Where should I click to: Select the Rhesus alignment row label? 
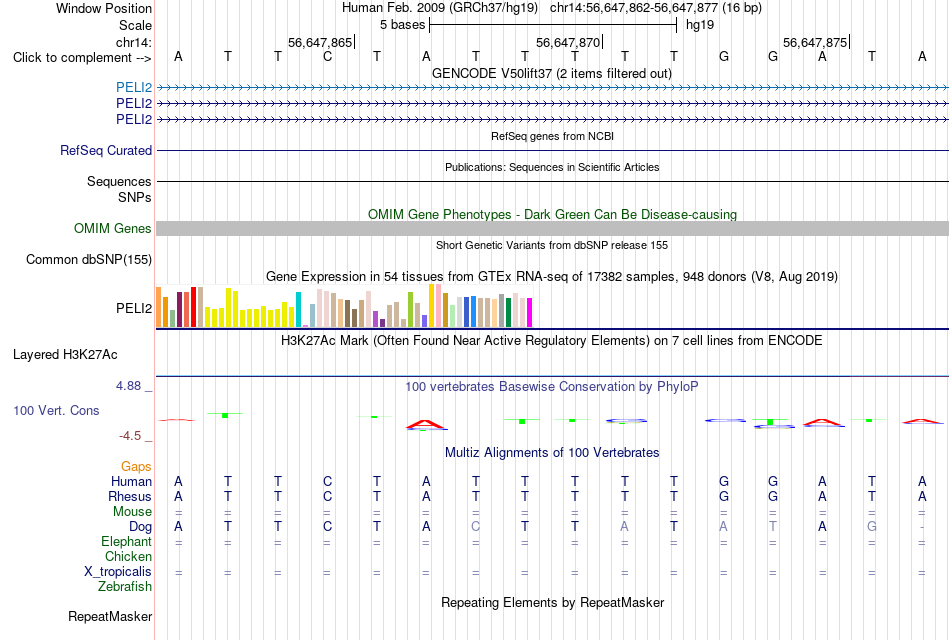coord(130,496)
